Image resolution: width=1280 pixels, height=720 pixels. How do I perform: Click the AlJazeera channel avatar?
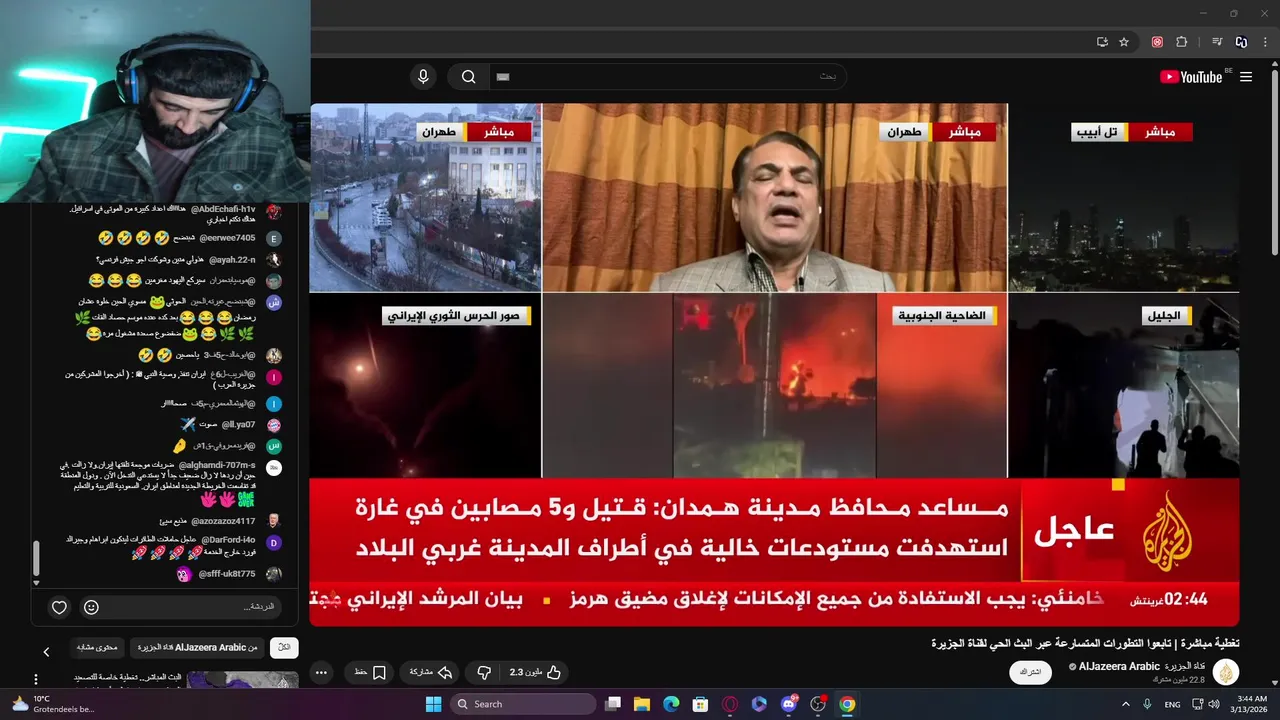click(x=1225, y=672)
